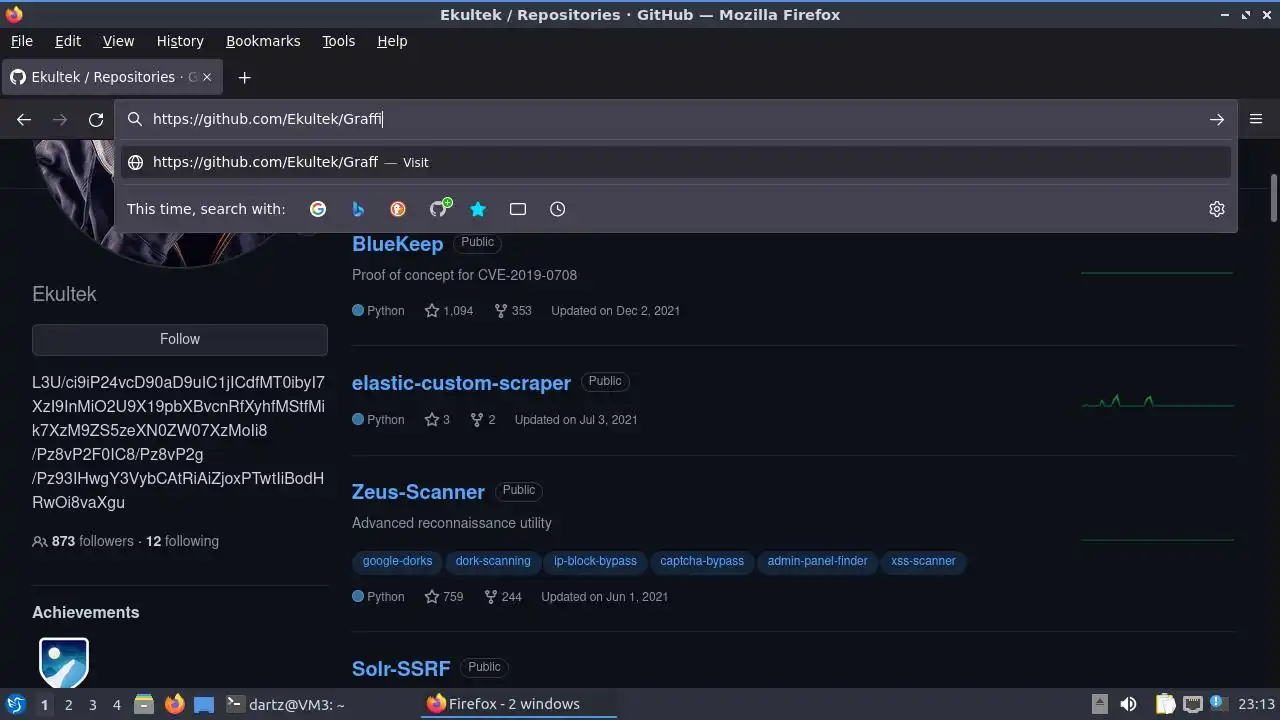The height and width of the screenshot is (720, 1280).
Task: Open update notifier tray icon
Action: point(1219,704)
